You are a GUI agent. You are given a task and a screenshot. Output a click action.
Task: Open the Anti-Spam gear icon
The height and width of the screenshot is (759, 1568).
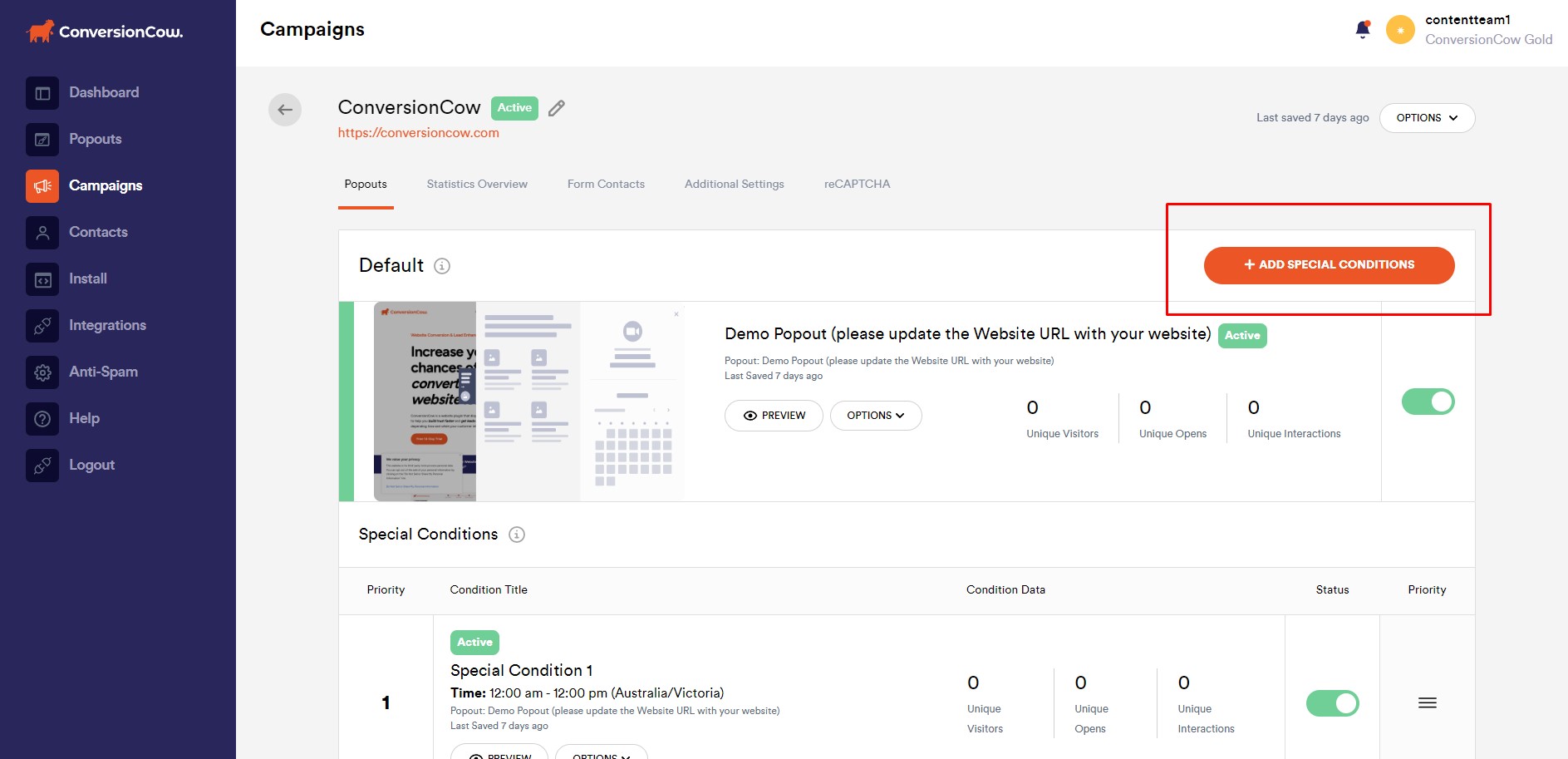(x=42, y=372)
